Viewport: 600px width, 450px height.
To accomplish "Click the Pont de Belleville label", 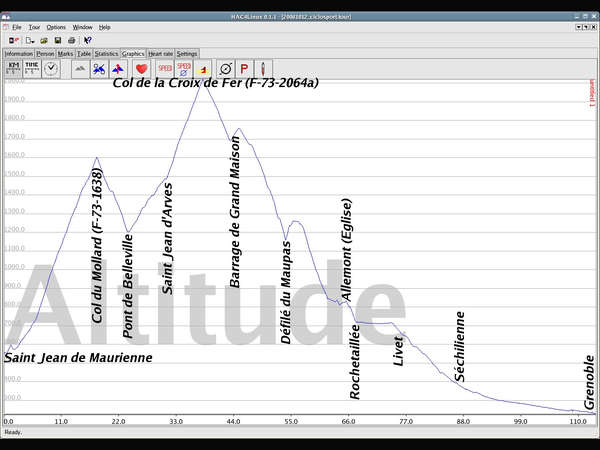I will point(128,286).
